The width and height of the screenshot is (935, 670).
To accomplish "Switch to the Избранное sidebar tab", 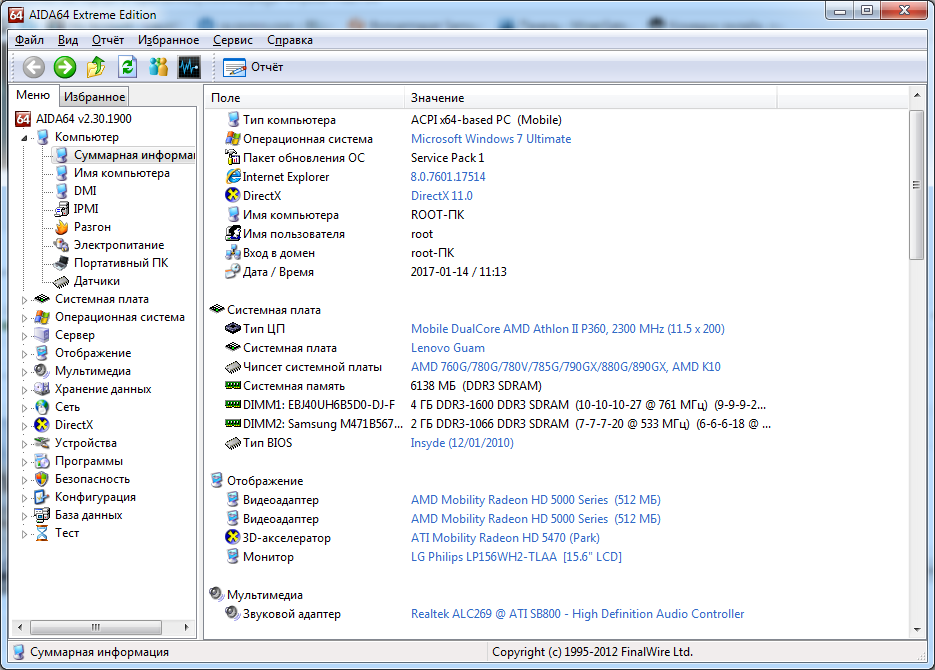I will coord(94,97).
